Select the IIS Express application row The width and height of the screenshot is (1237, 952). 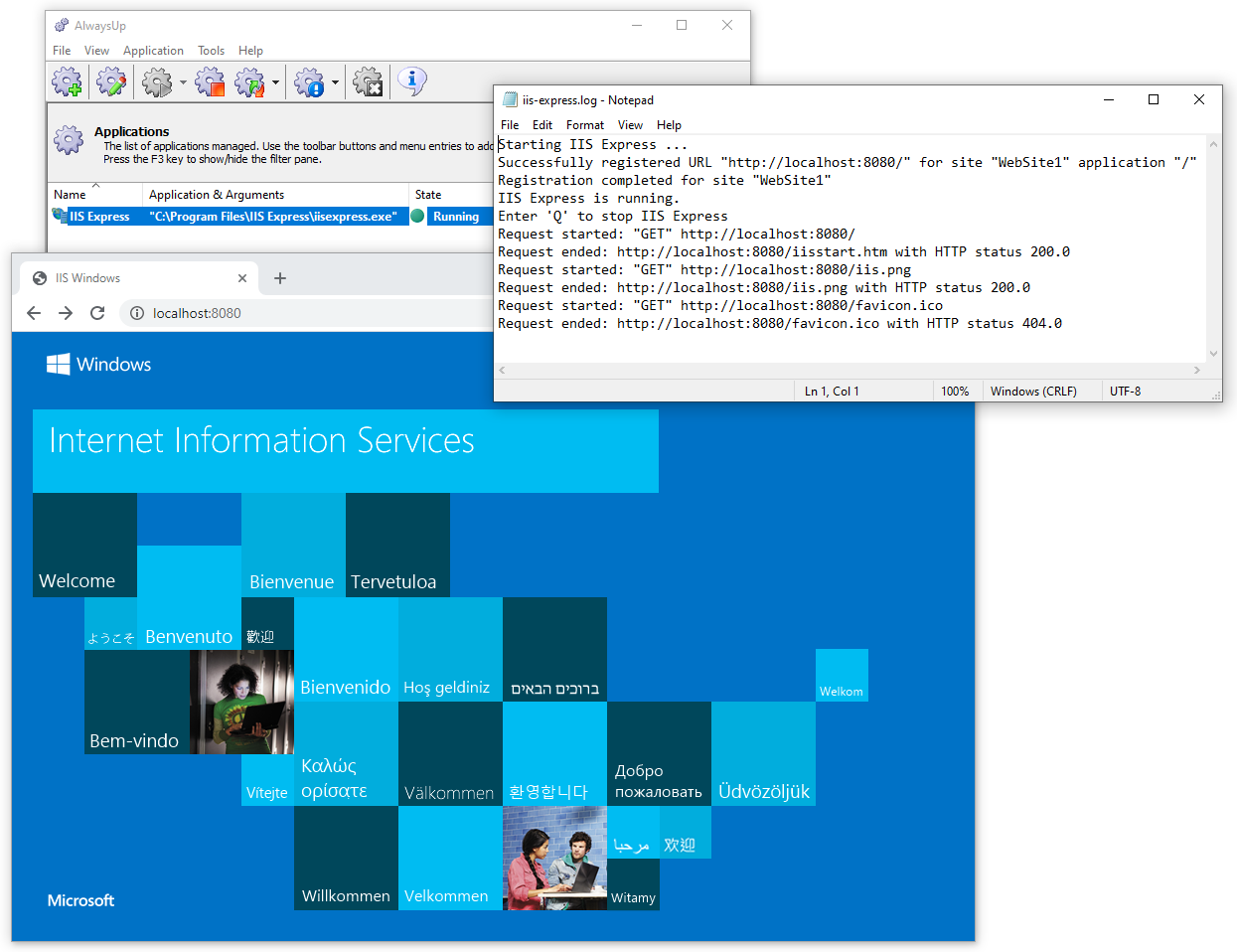271,217
